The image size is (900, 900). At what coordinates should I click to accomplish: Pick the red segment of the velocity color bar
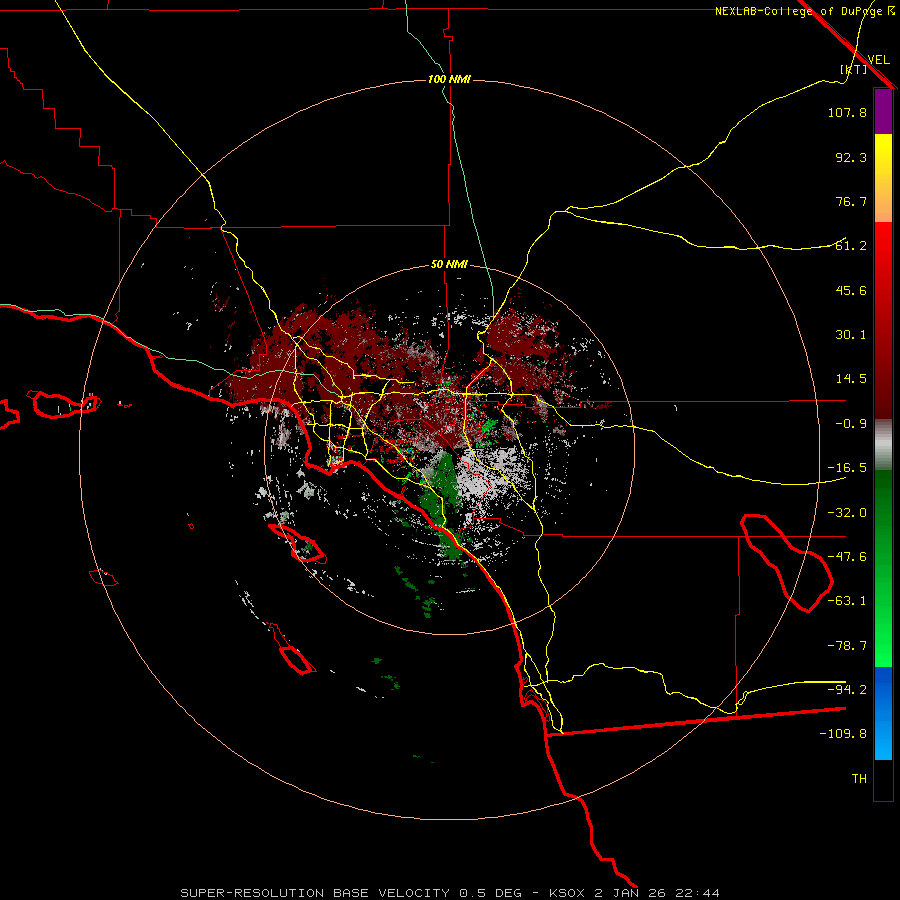[x=883, y=320]
